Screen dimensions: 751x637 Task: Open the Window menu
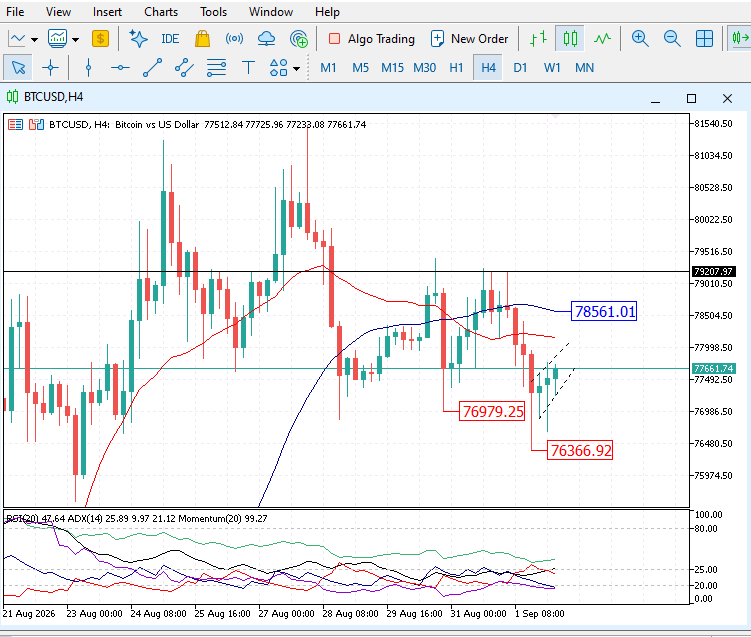tap(271, 11)
